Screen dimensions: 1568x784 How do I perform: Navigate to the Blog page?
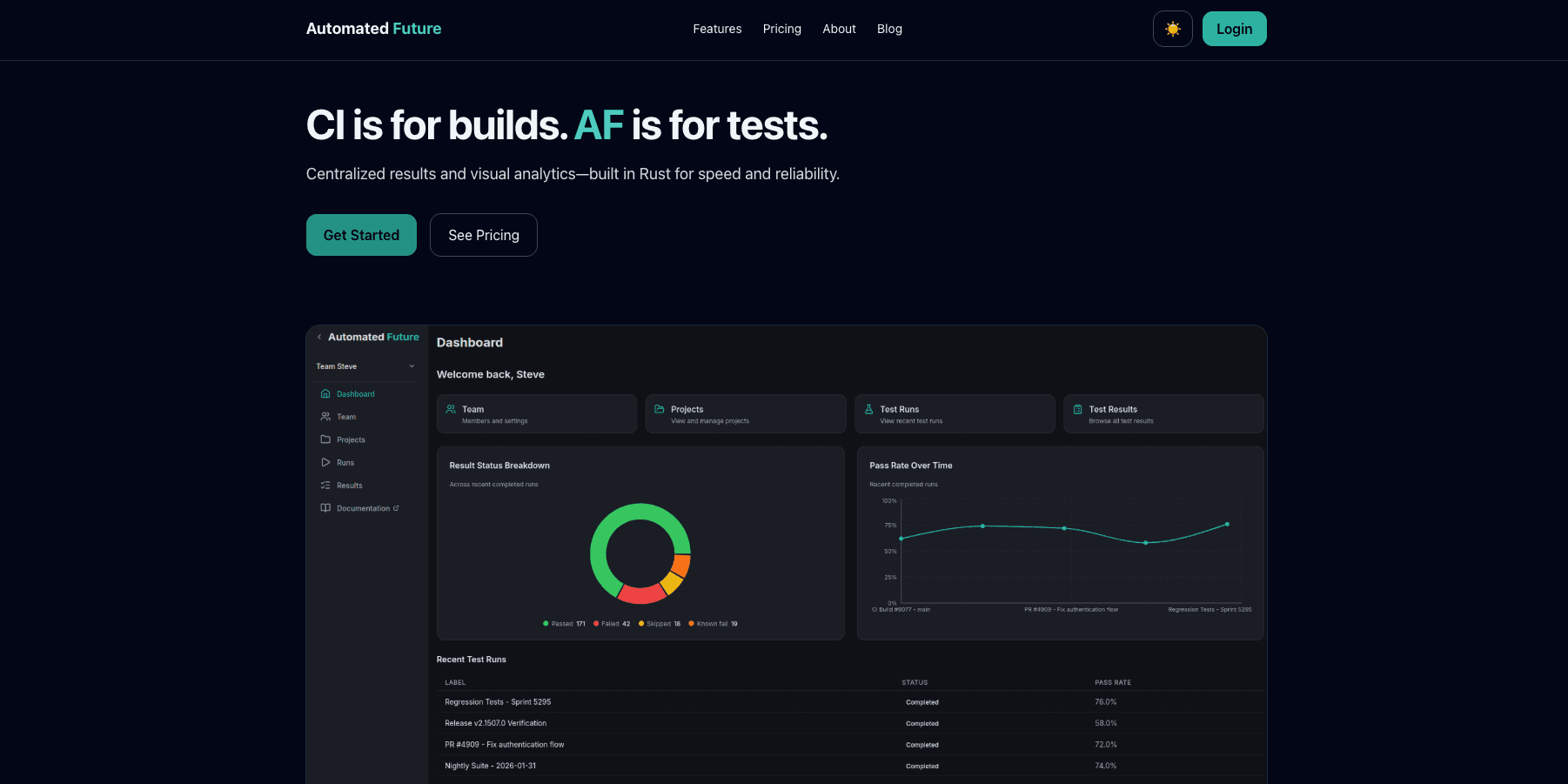[x=889, y=29]
